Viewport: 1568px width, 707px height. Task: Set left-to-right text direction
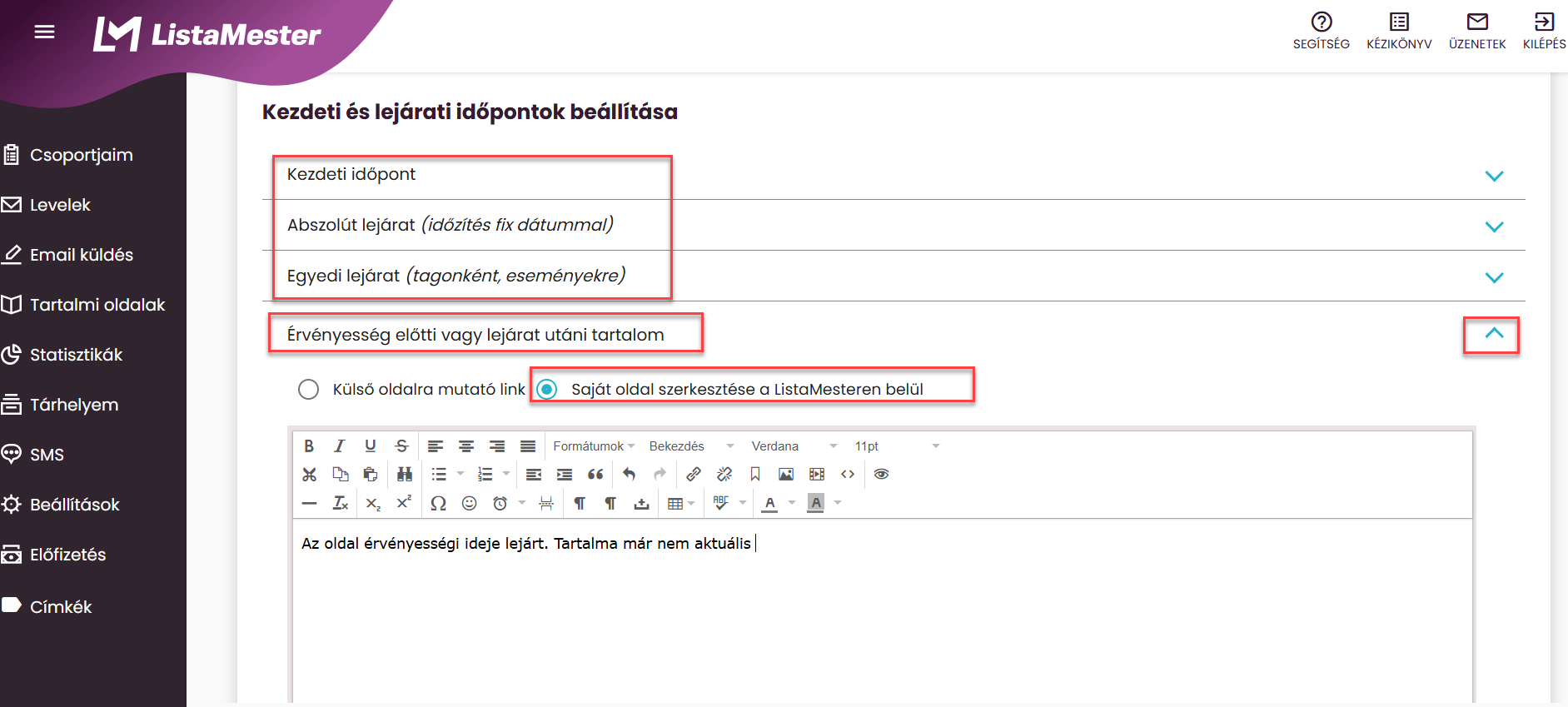coord(580,503)
